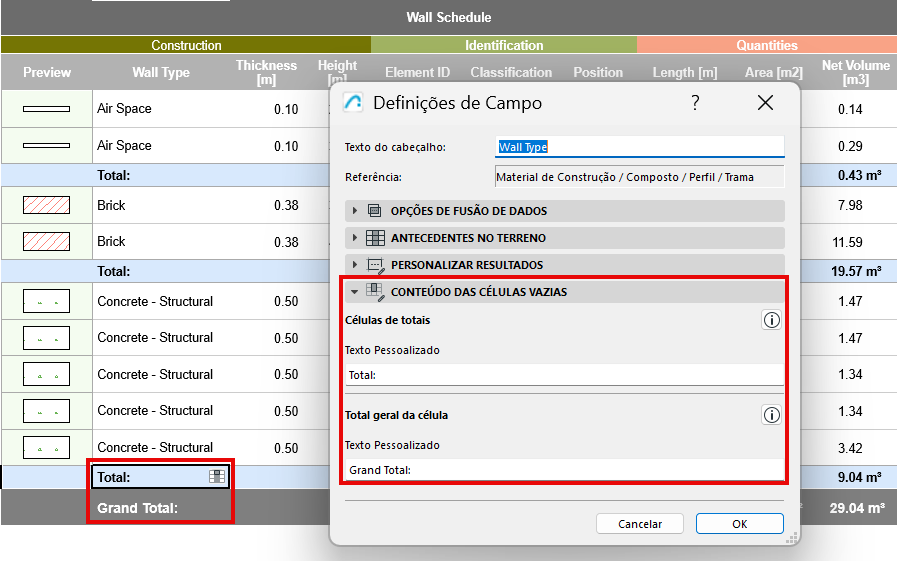Close the Definições de Campo dialog

pyautogui.click(x=765, y=103)
